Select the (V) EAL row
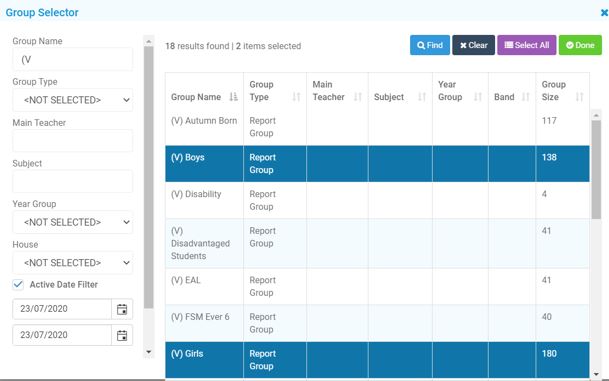The image size is (609, 381). point(377,286)
